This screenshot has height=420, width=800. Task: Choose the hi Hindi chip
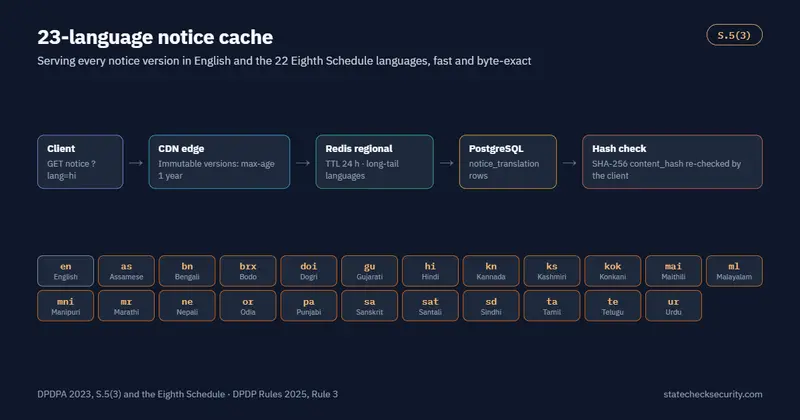point(430,271)
